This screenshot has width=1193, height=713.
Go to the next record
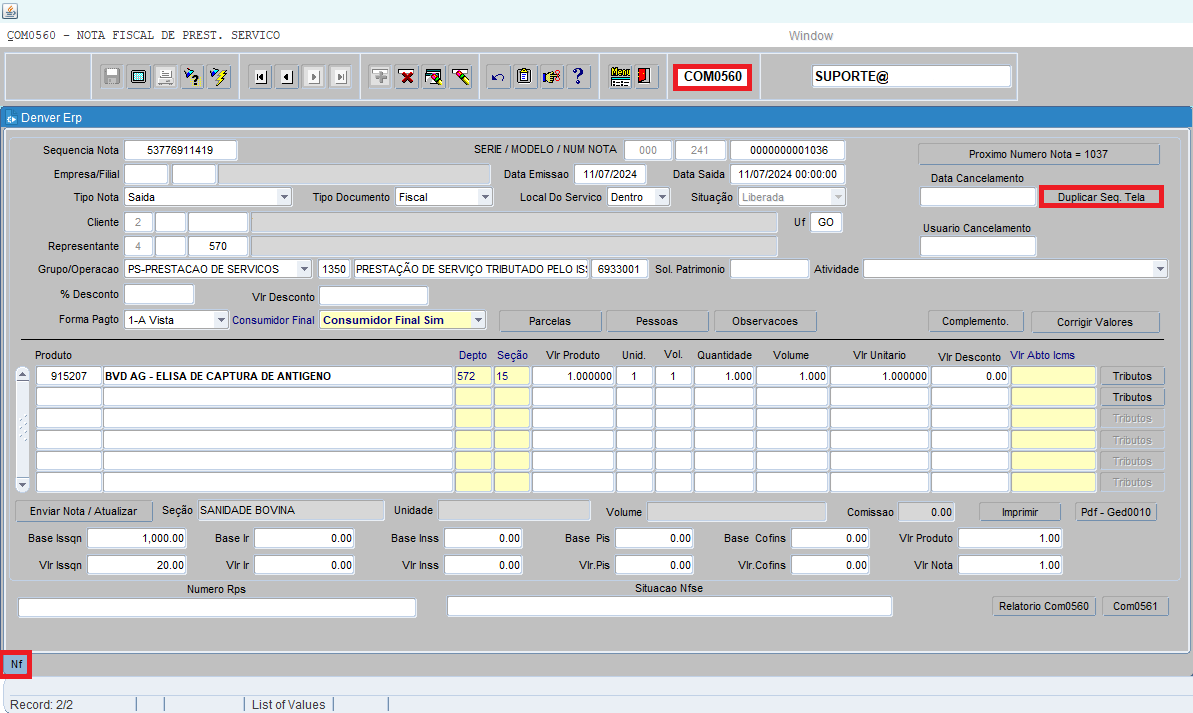pos(313,77)
